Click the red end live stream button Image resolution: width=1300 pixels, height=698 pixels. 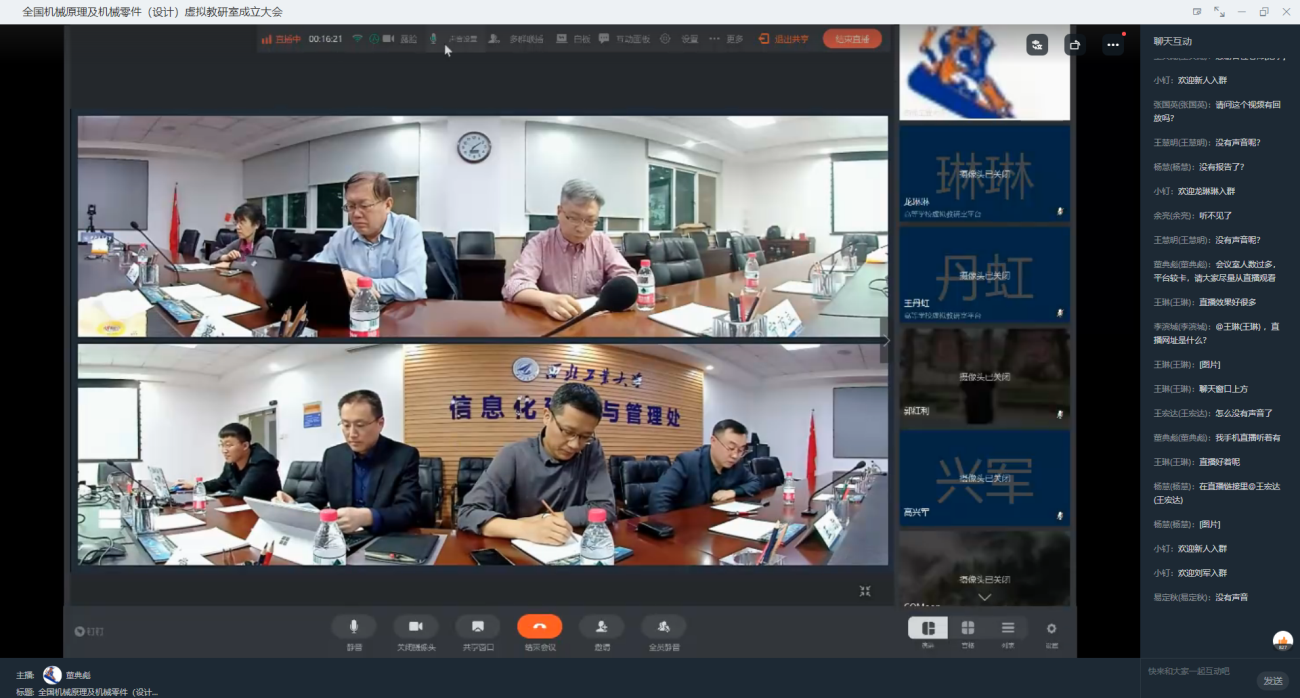coord(852,39)
